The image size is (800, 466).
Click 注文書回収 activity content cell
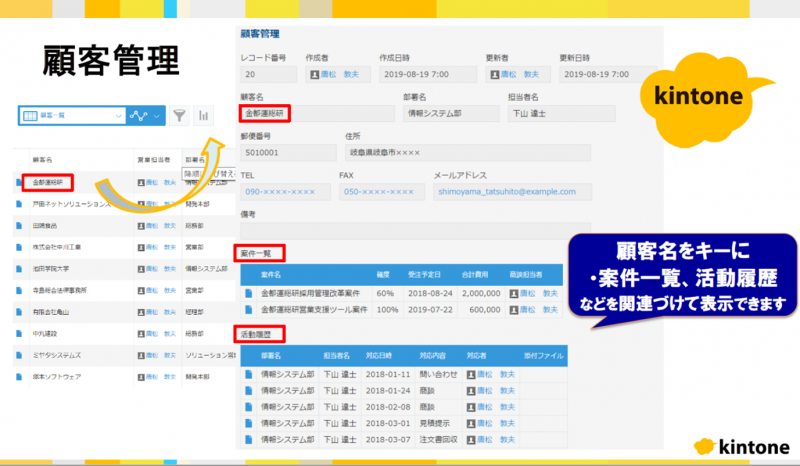[438, 439]
